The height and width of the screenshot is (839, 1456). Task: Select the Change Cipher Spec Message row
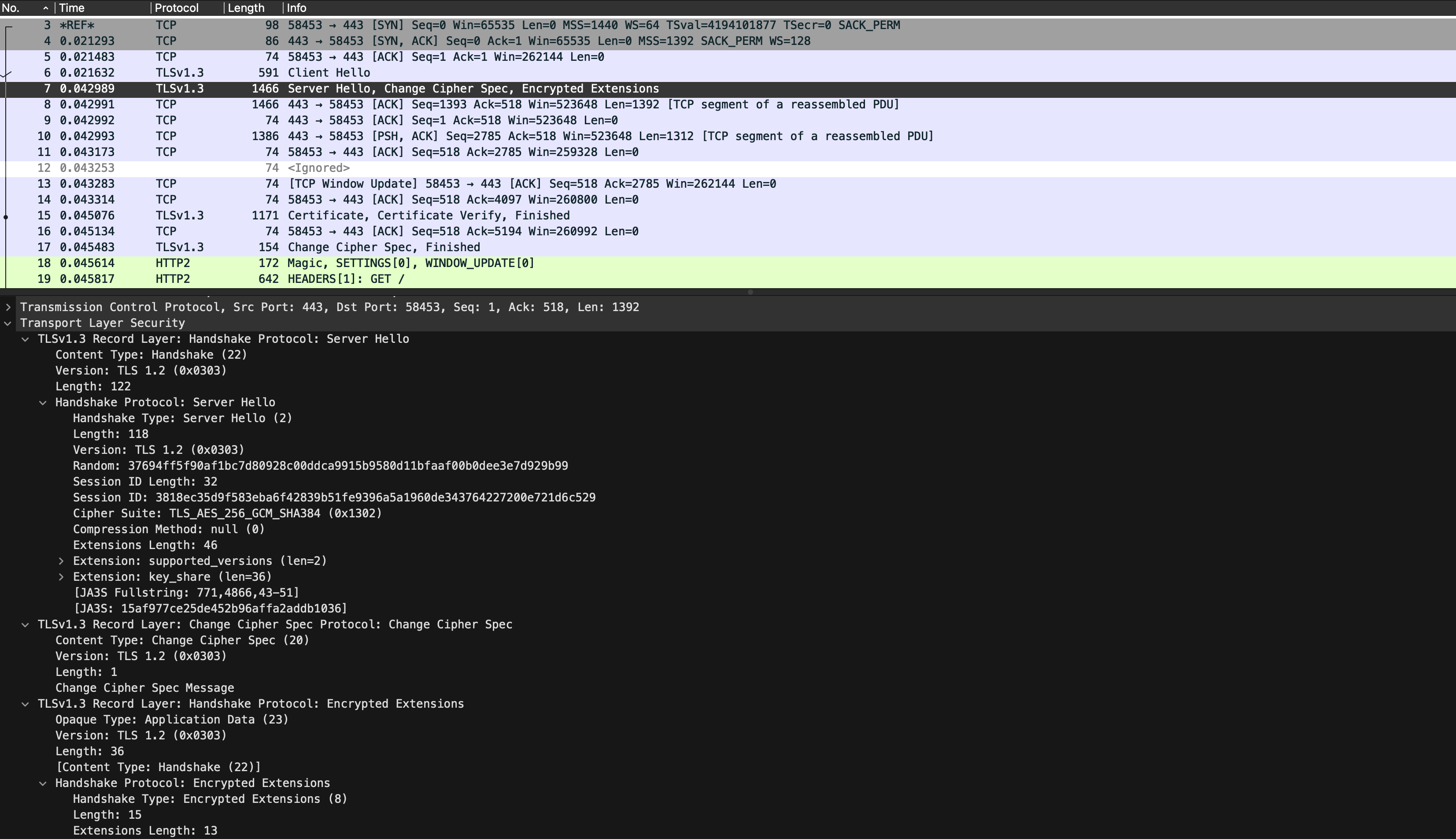coord(728,688)
